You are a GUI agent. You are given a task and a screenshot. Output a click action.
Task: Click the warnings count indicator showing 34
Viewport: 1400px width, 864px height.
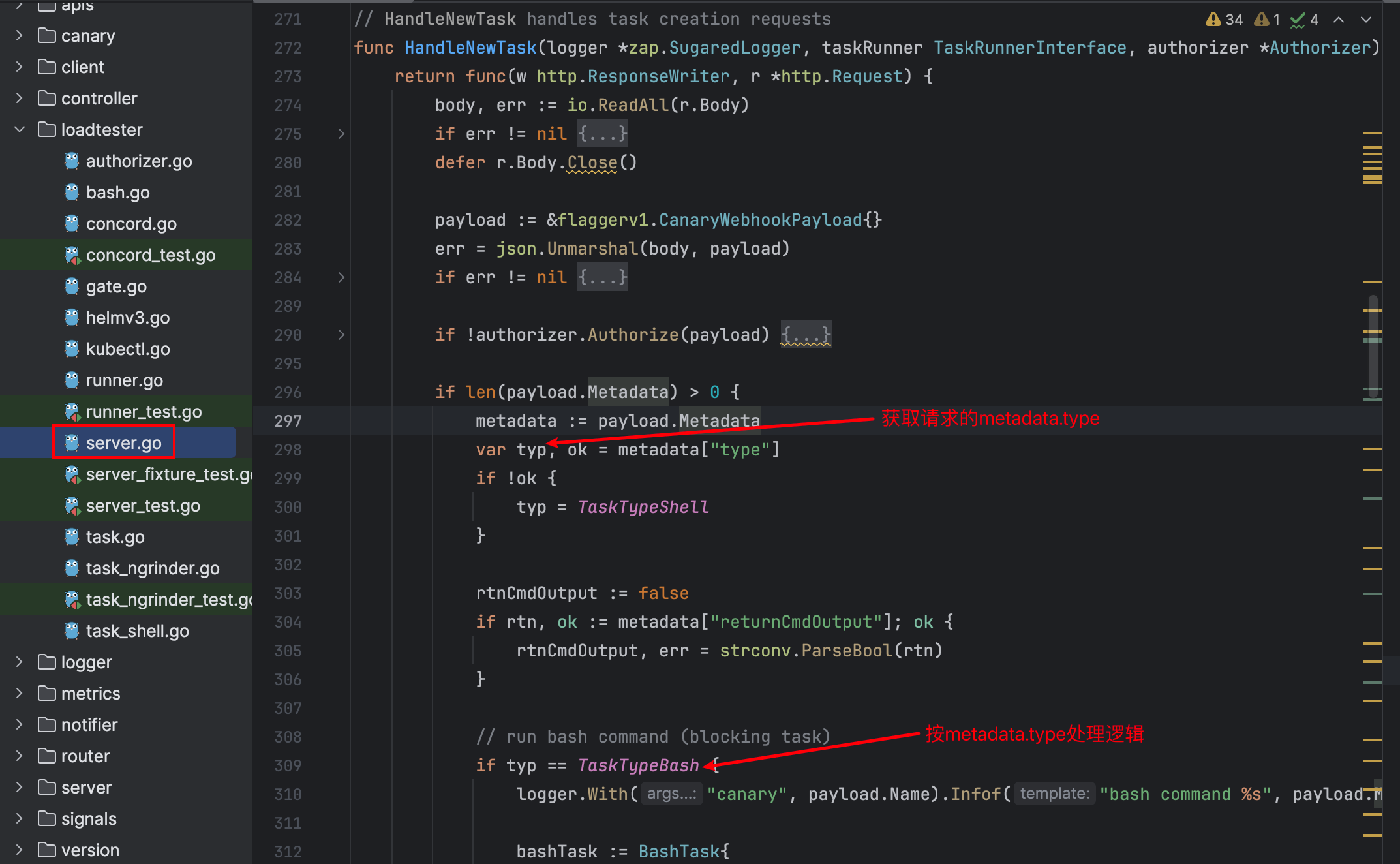(x=1224, y=20)
